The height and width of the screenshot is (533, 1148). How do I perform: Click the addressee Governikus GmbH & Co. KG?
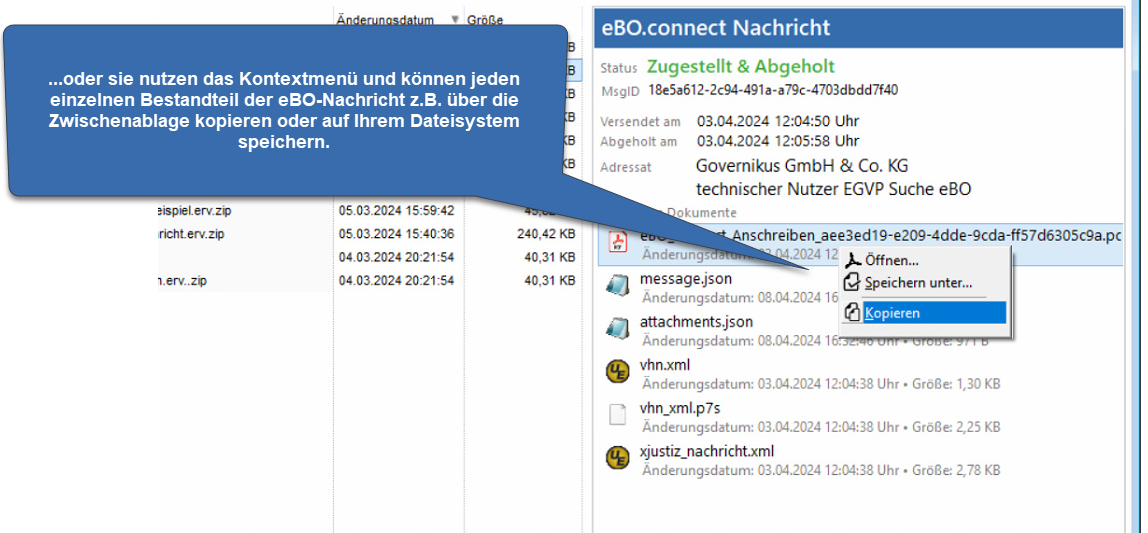coord(802,165)
